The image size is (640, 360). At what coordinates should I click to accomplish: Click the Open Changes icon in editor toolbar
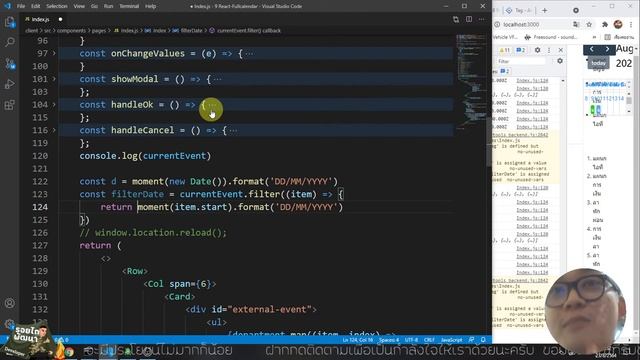tap(456, 19)
